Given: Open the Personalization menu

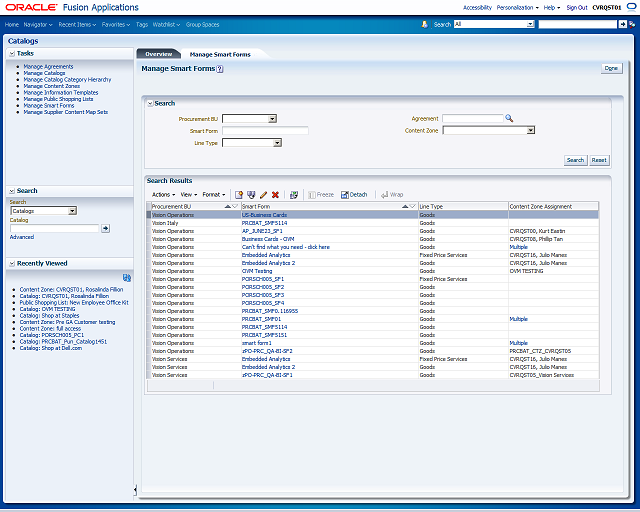Looking at the screenshot, I should tap(517, 7).
